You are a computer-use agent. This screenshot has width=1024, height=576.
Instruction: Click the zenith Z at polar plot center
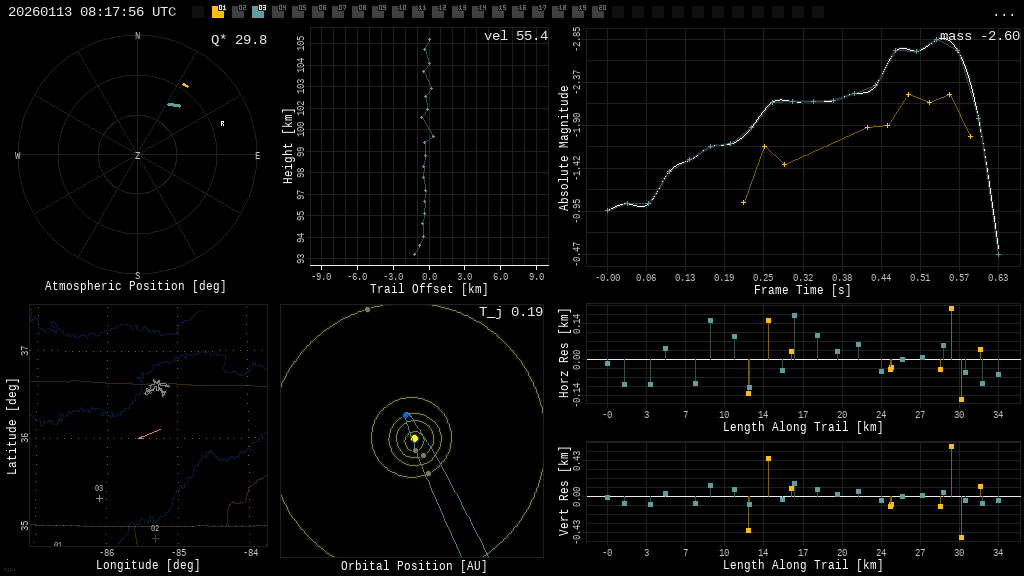tap(138, 156)
